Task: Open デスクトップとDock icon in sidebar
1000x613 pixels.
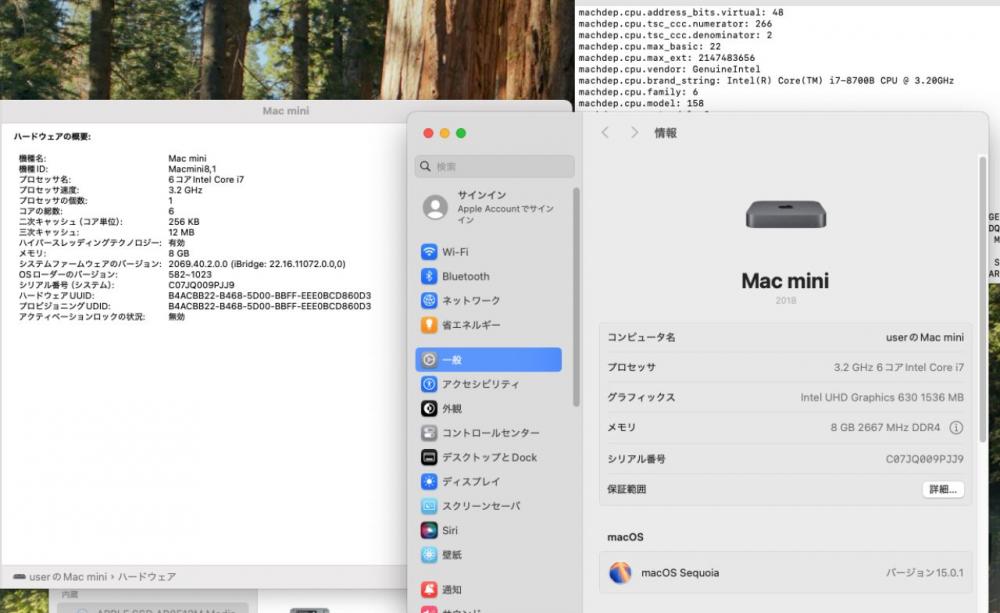Action: (x=429, y=457)
